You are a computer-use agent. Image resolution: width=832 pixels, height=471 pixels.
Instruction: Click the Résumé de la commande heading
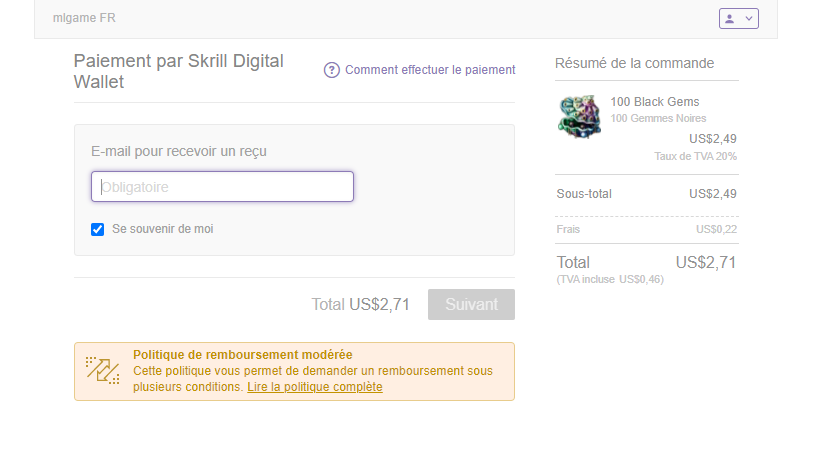coord(634,63)
